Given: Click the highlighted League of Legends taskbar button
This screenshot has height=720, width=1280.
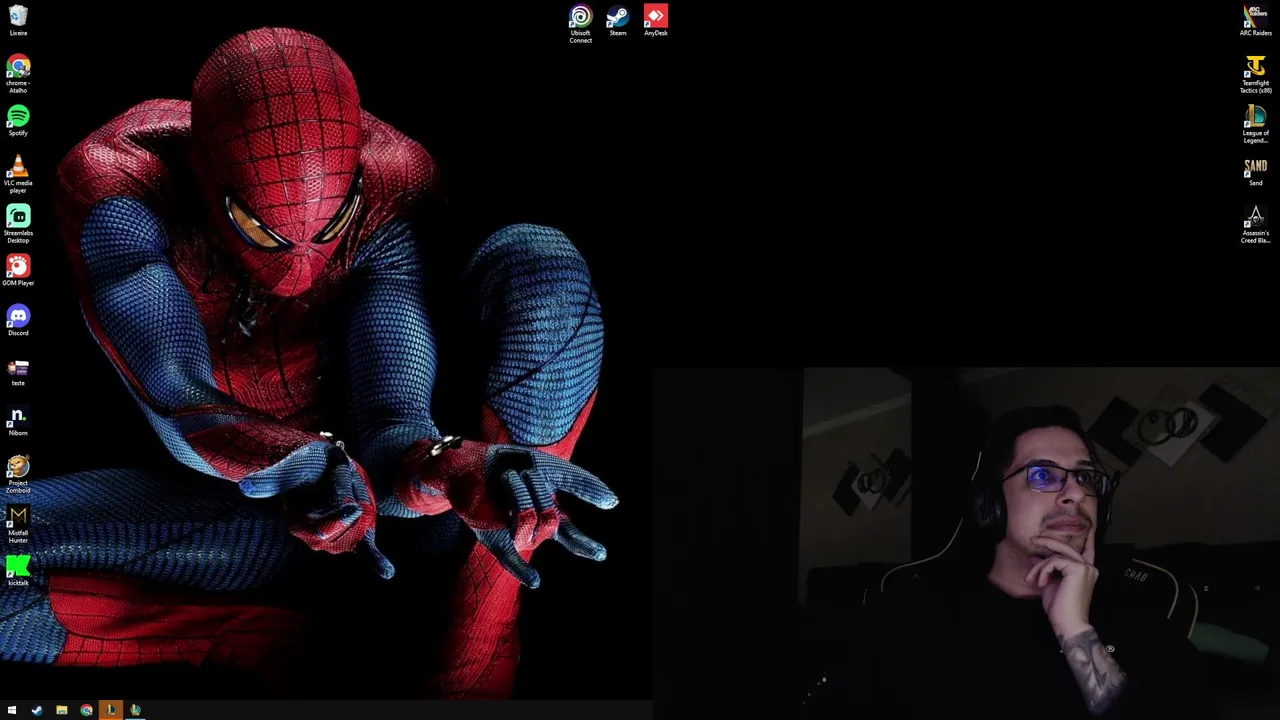Looking at the screenshot, I should [x=111, y=710].
